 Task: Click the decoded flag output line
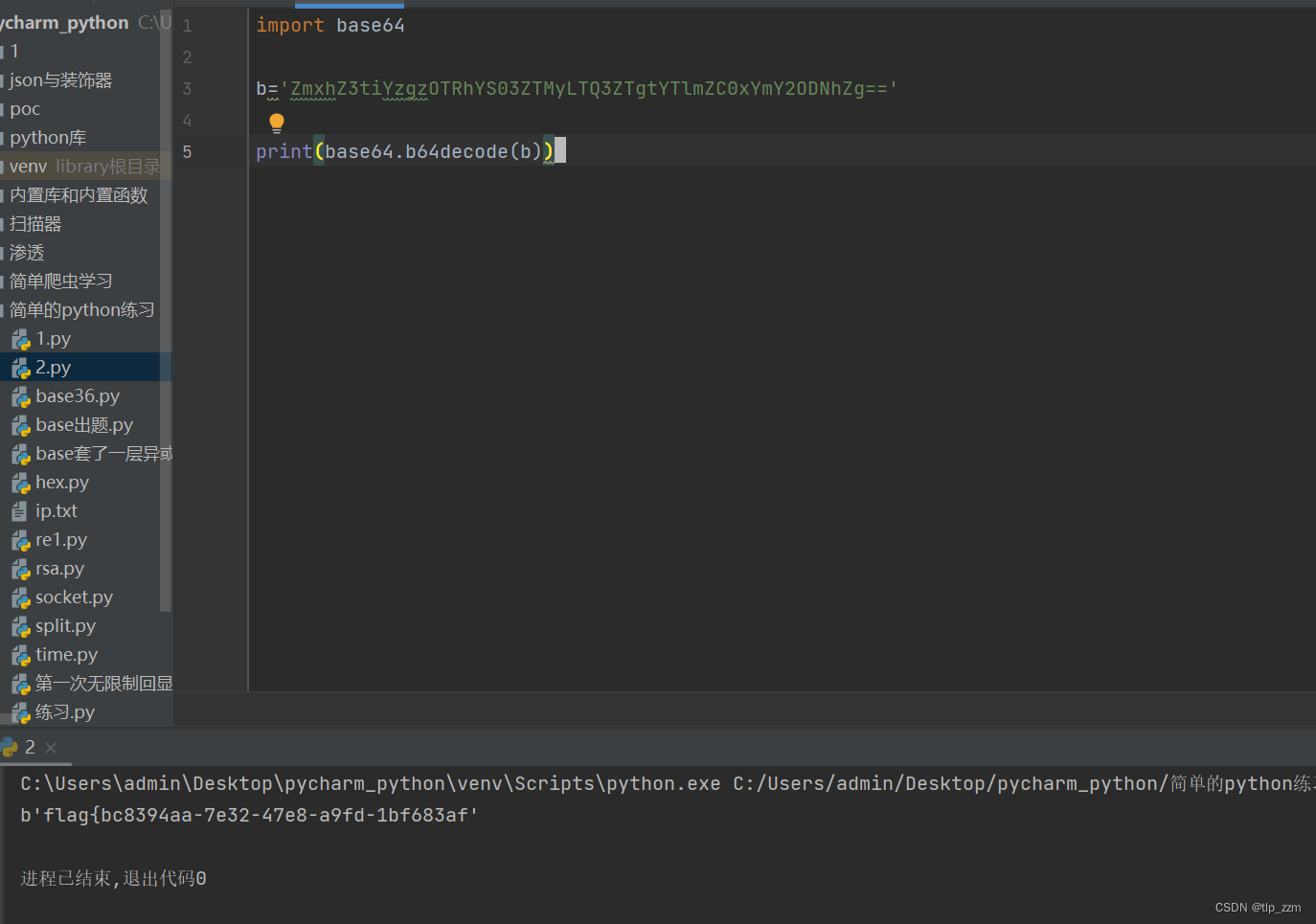(x=249, y=815)
